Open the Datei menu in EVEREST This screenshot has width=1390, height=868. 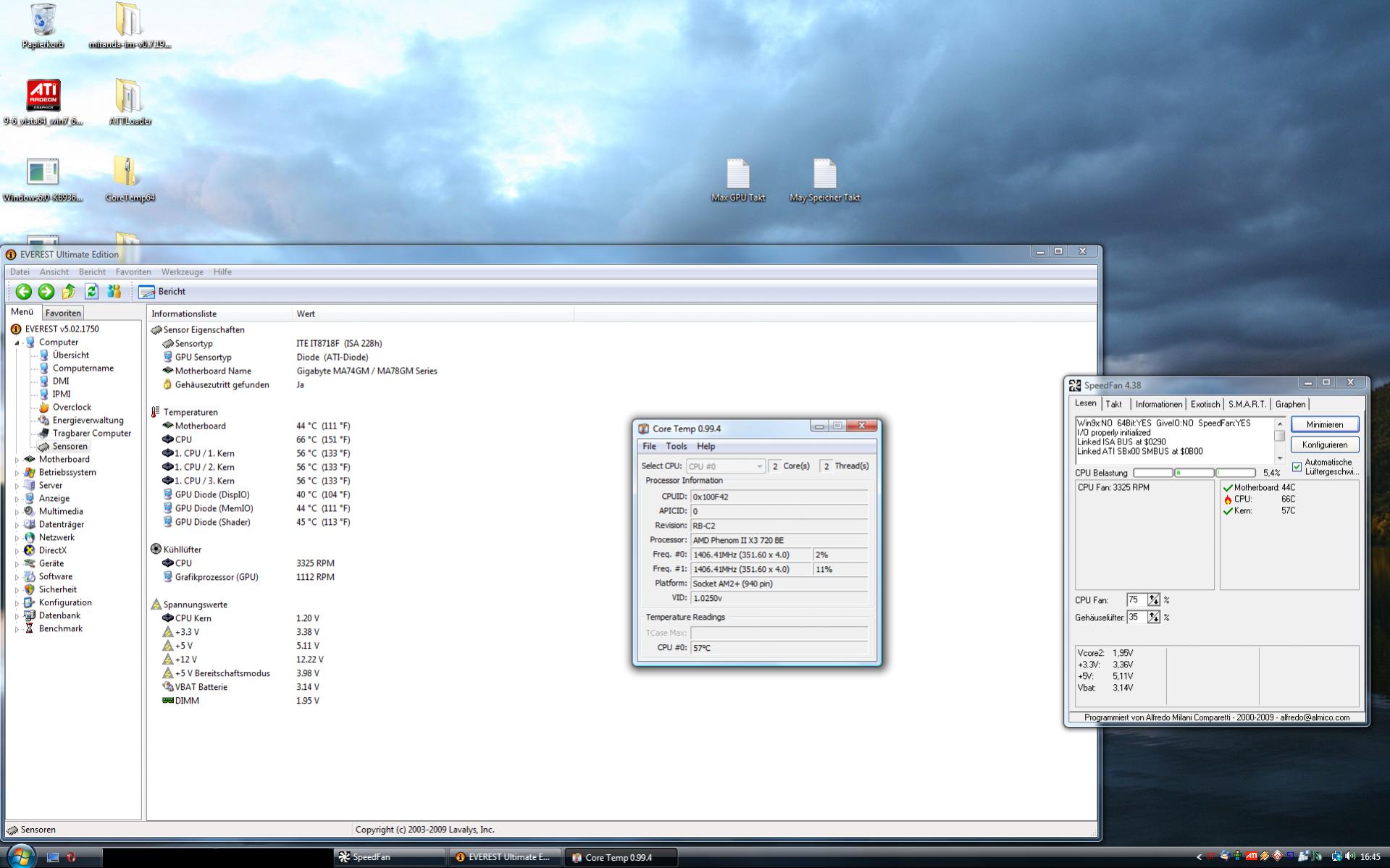(20, 271)
